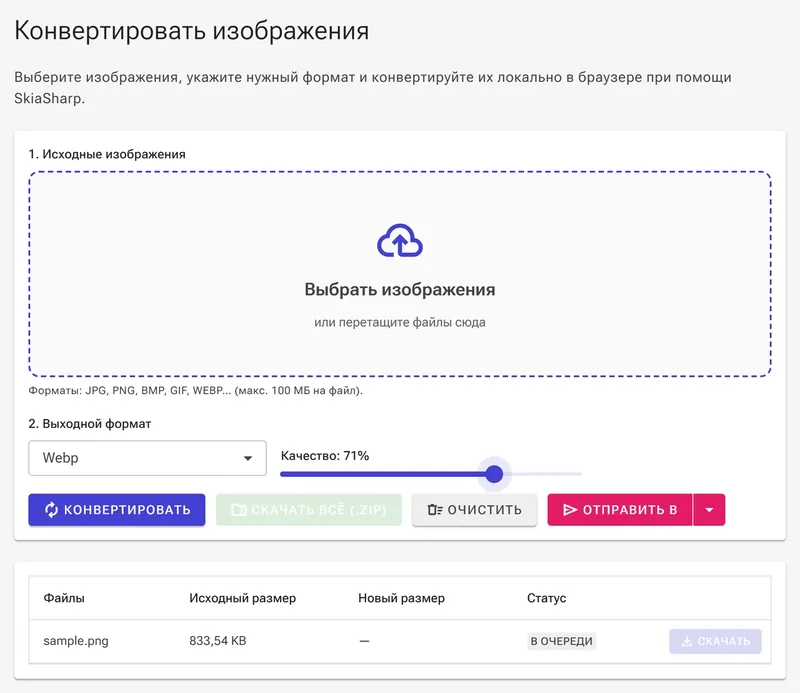
Task: Click the Отправить в button
Action: point(620,510)
